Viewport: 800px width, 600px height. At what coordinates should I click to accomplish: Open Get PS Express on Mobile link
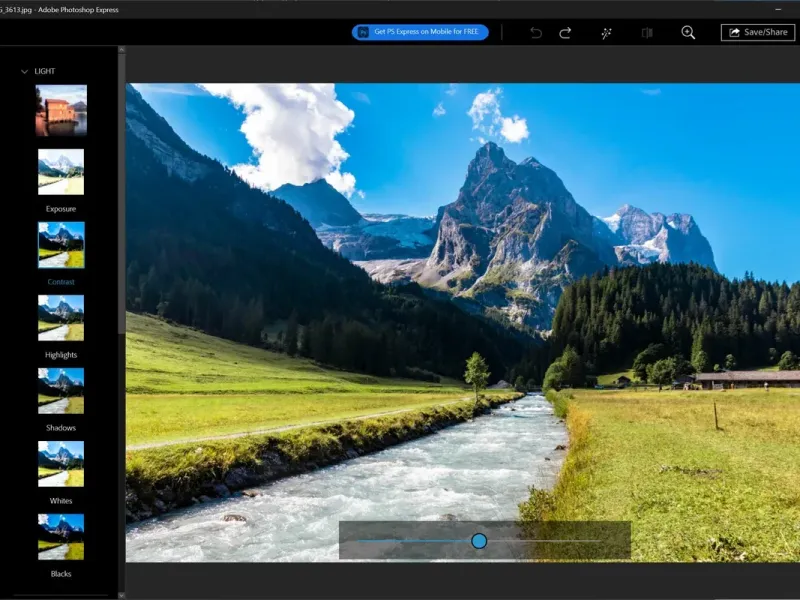click(420, 32)
